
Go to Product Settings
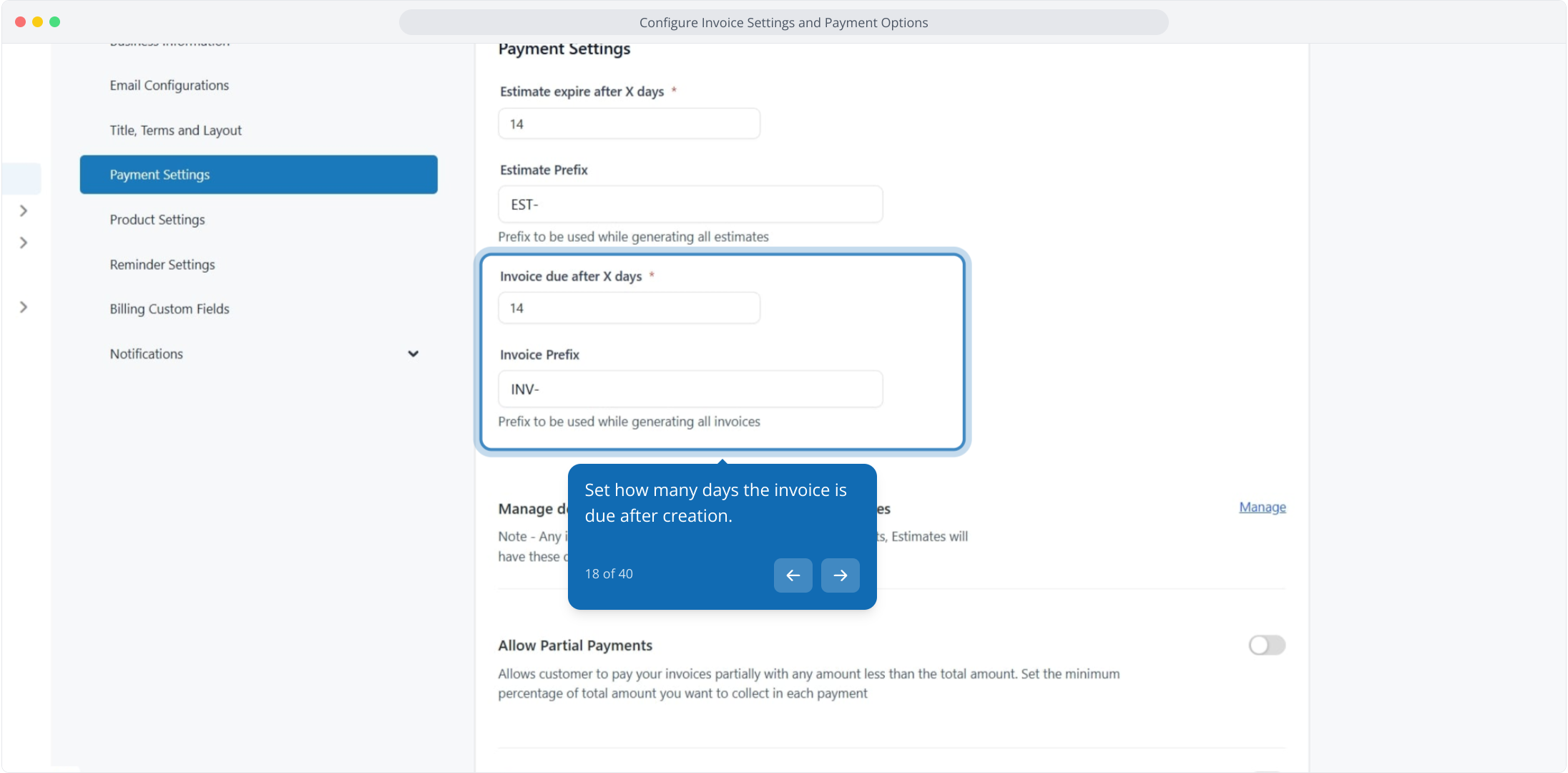[157, 220]
